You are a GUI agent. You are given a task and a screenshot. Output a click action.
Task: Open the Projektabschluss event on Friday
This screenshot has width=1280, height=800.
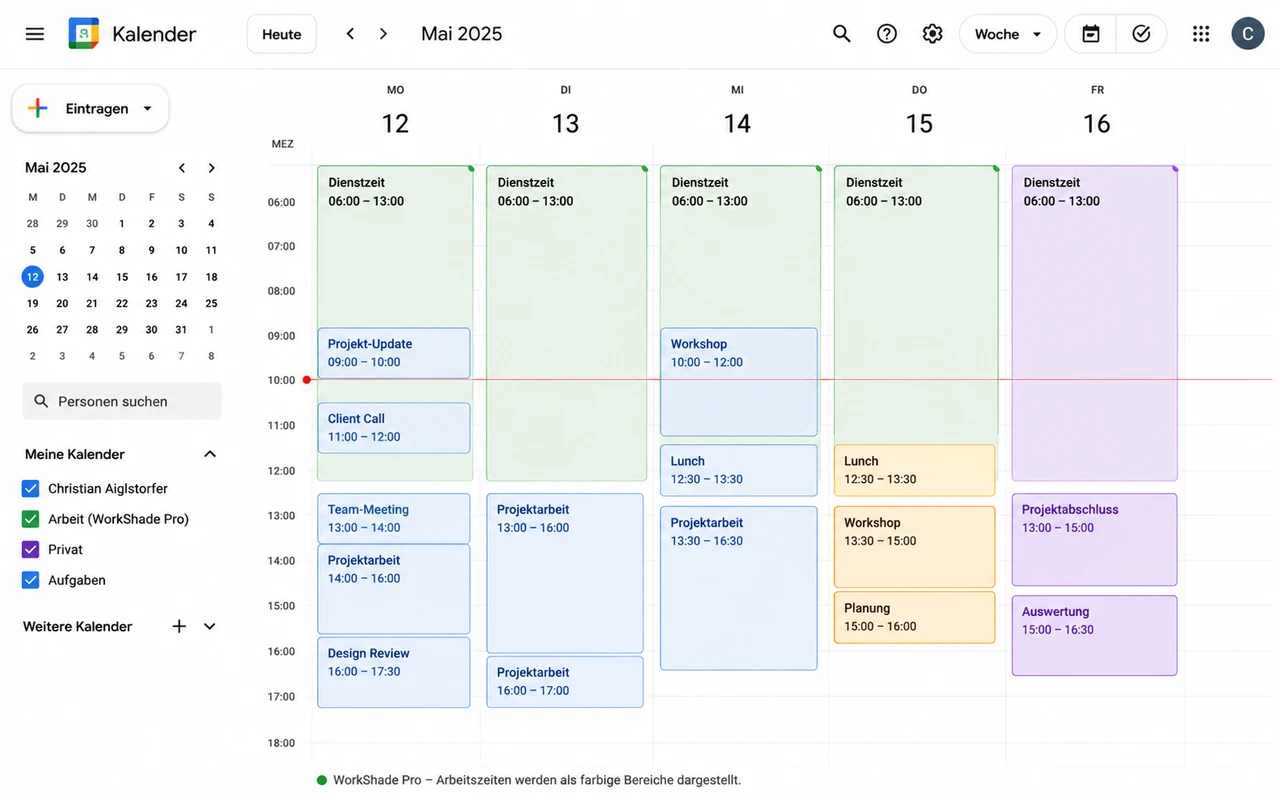click(x=1095, y=540)
